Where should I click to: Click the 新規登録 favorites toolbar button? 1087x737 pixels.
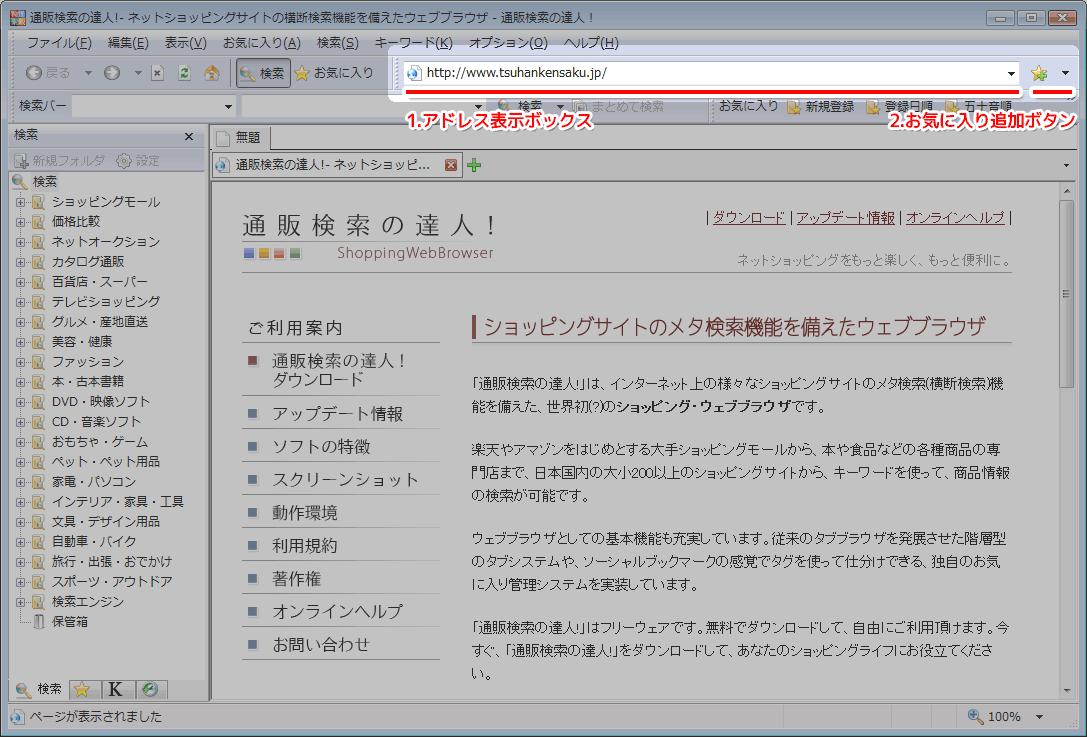[x=821, y=107]
